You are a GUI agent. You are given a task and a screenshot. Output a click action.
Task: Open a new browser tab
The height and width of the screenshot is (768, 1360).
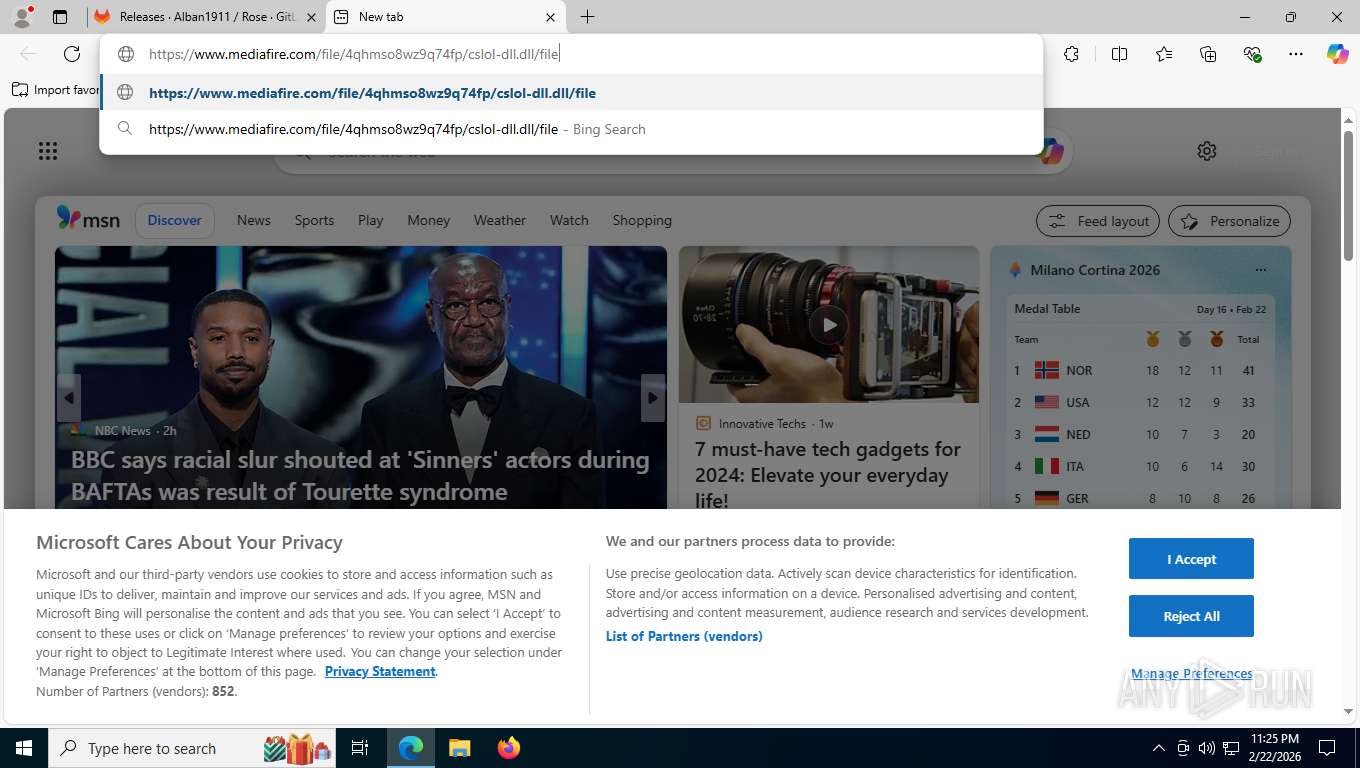click(x=588, y=17)
